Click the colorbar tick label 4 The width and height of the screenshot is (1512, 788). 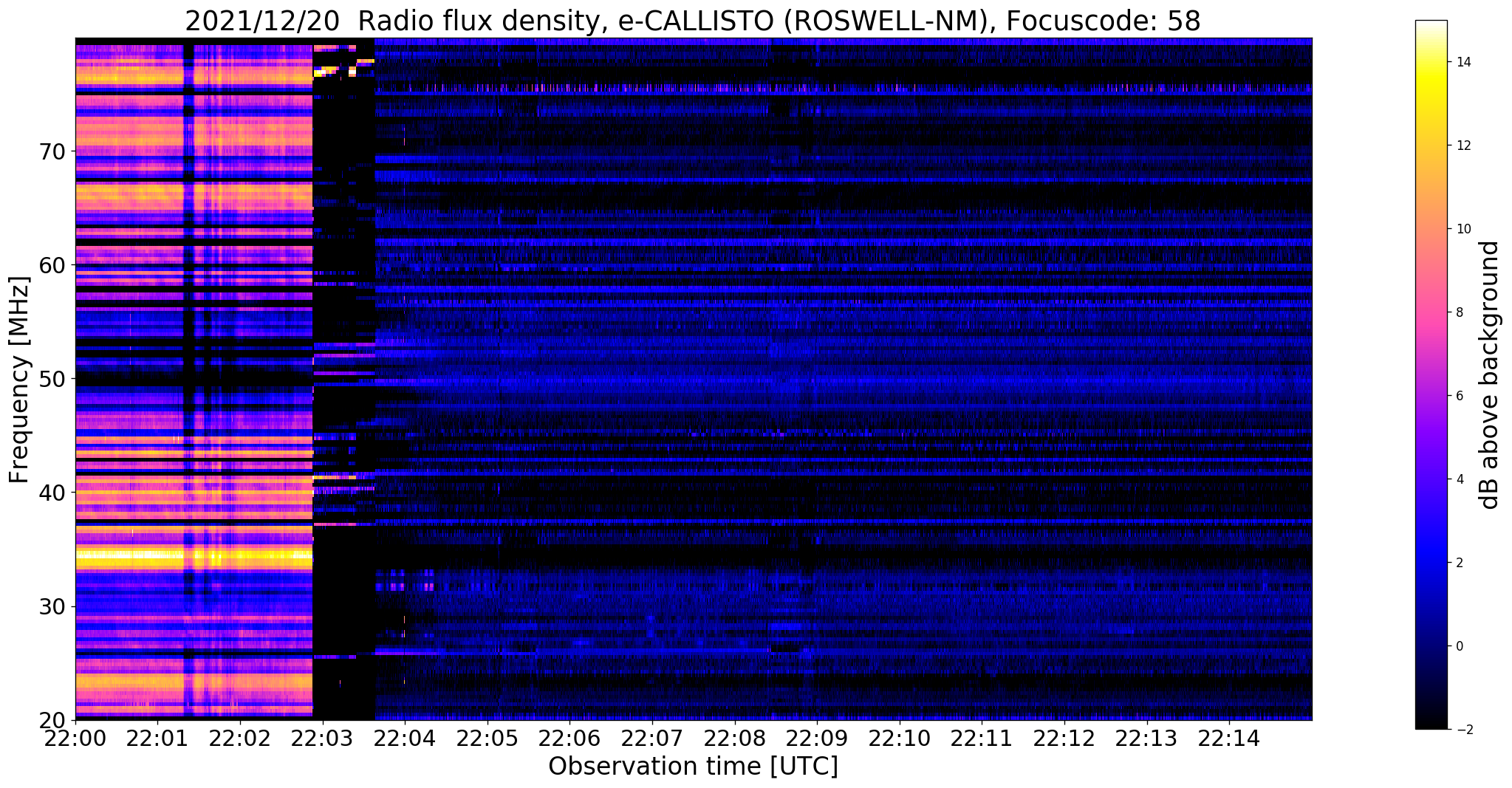[x=1459, y=479]
